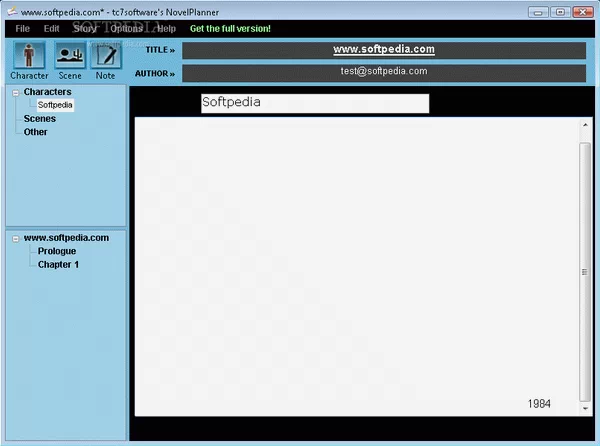Click the author field test@softpedia.com

pos(384,73)
